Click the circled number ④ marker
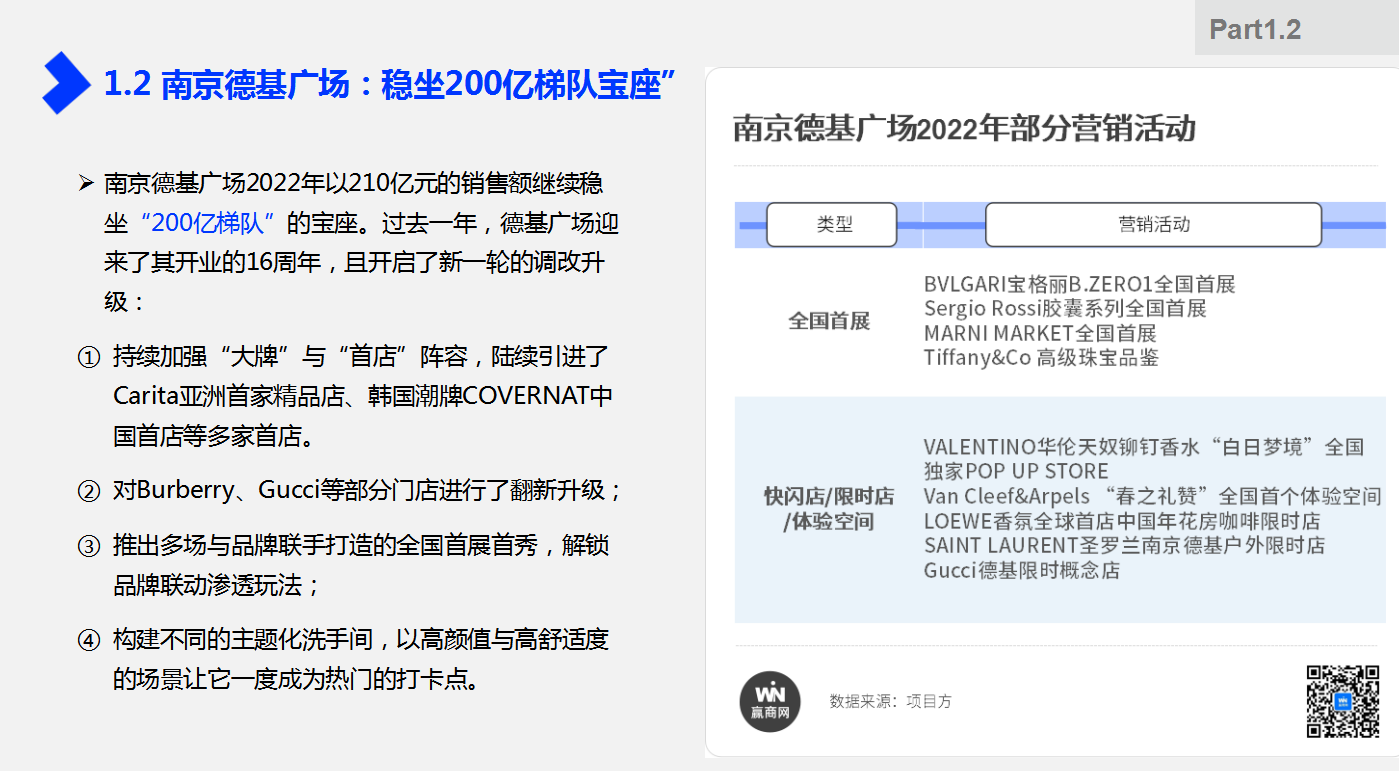This screenshot has height=771, width=1399. [89, 641]
